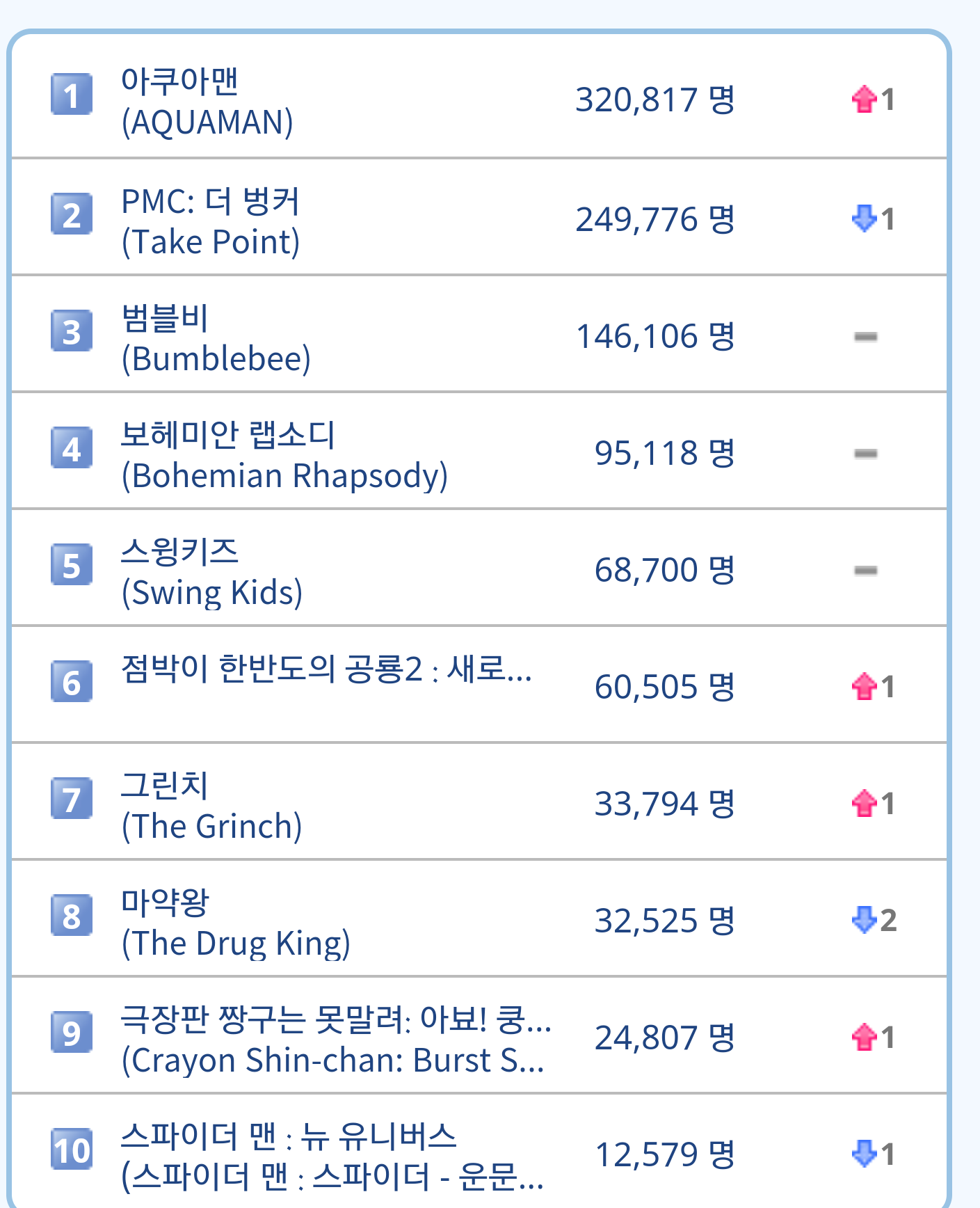The height and width of the screenshot is (1208, 980).
Task: Click the rank 1 badge icon
Action: tap(71, 95)
